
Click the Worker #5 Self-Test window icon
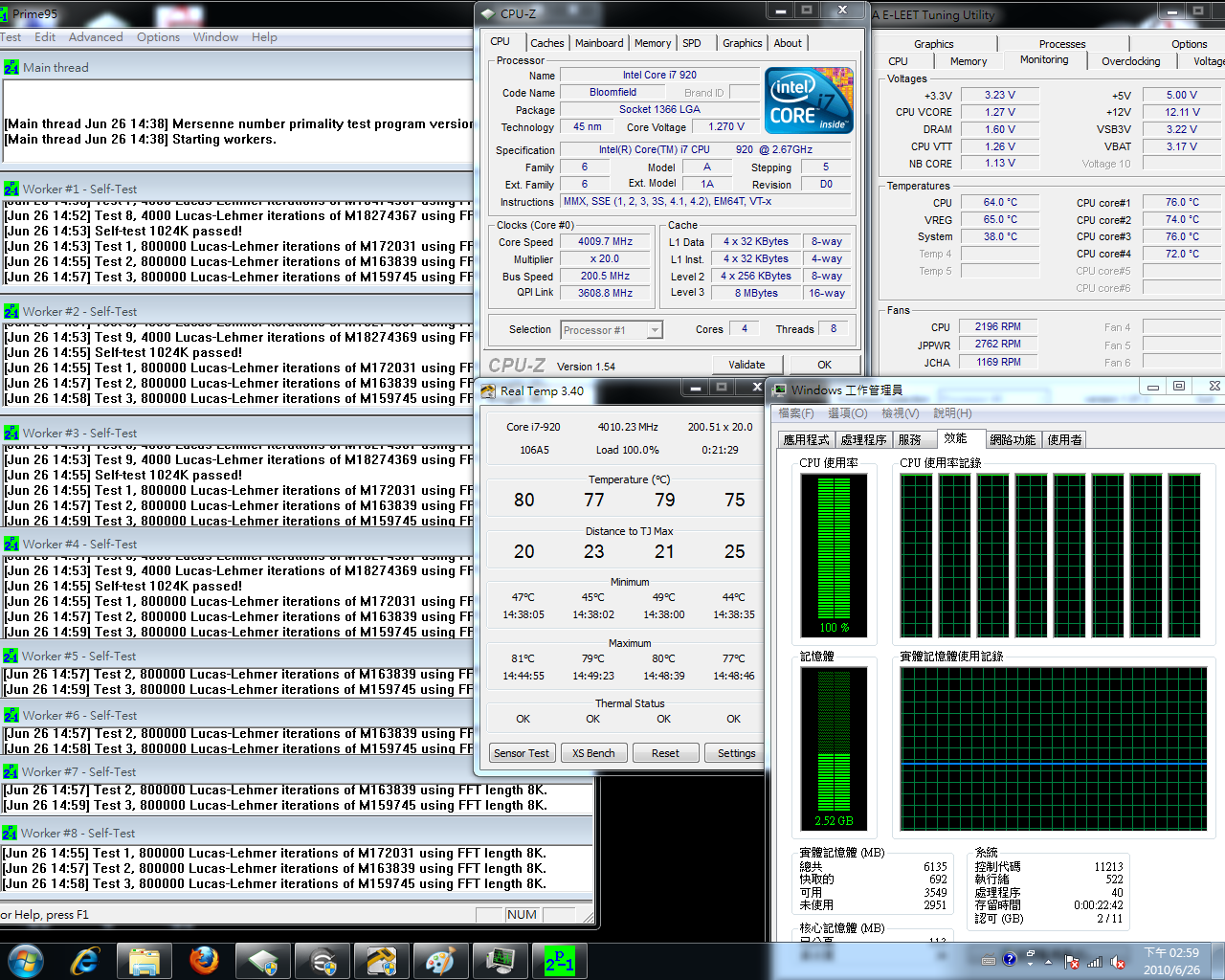[x=11, y=657]
